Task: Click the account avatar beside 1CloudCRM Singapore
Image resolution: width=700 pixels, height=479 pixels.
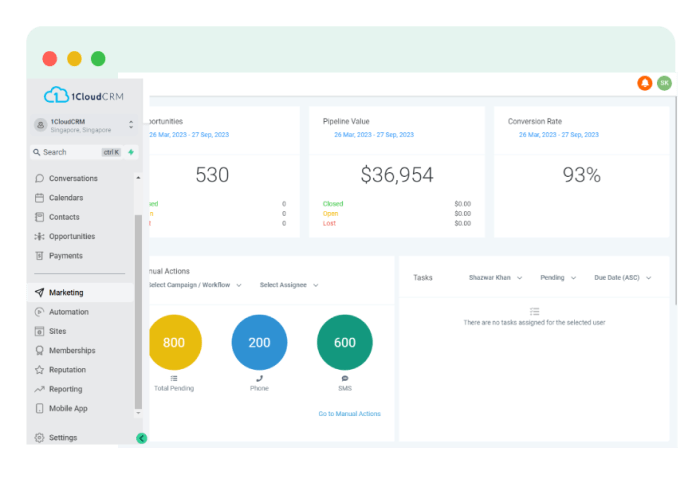Action: 41,125
